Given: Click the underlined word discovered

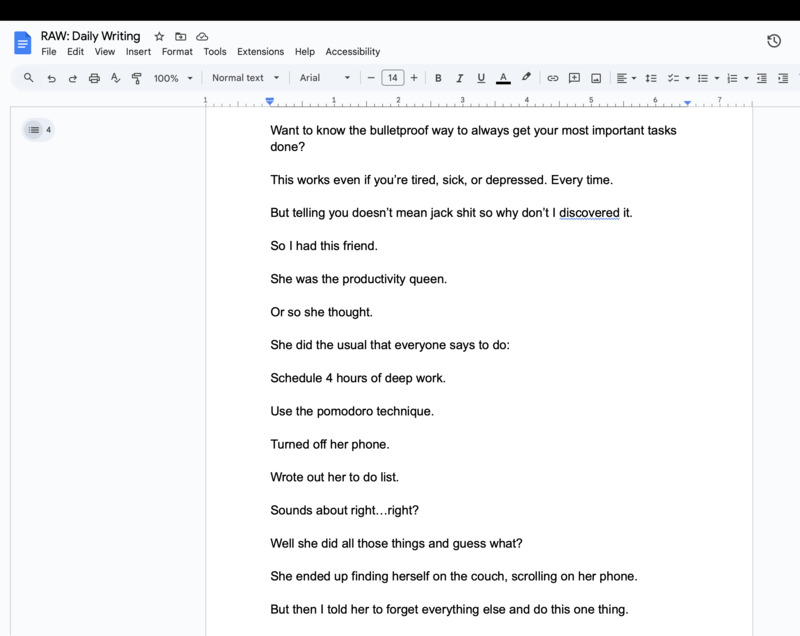Looking at the screenshot, I should pos(589,213).
